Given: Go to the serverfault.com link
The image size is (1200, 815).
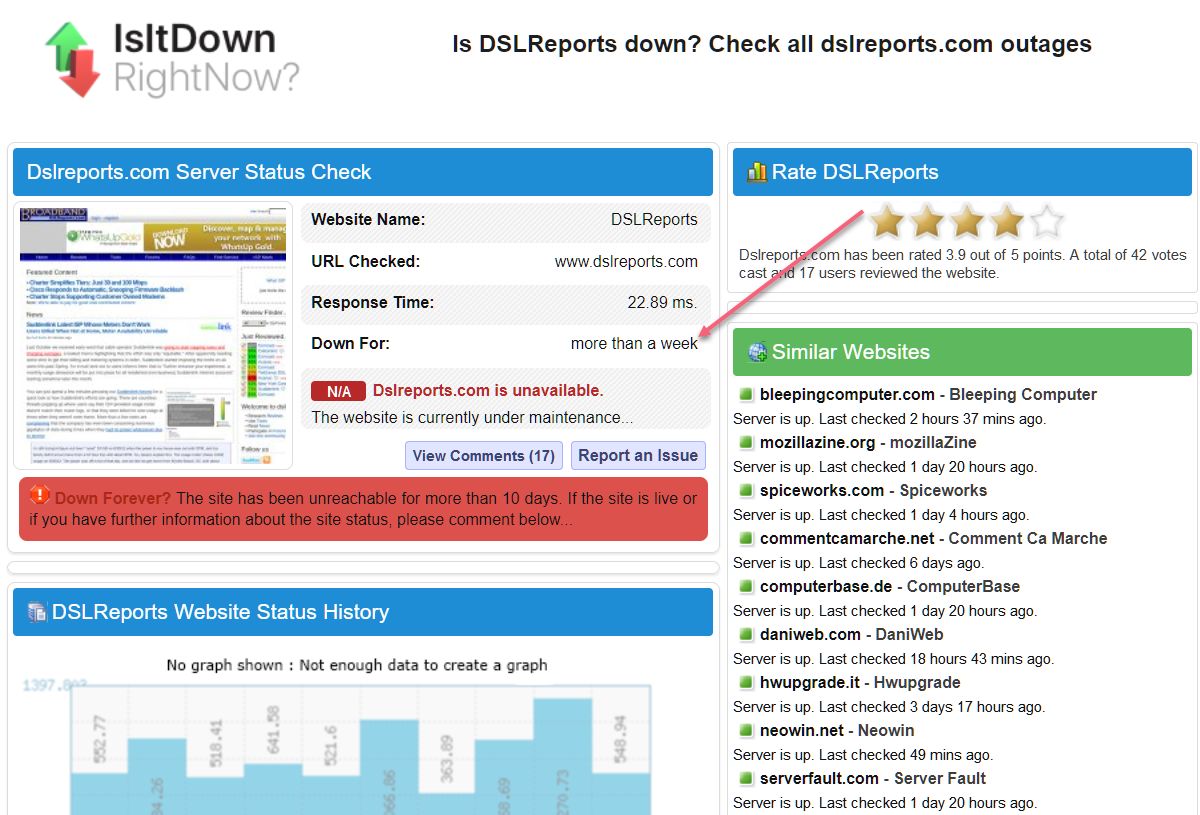Looking at the screenshot, I should point(819,778).
